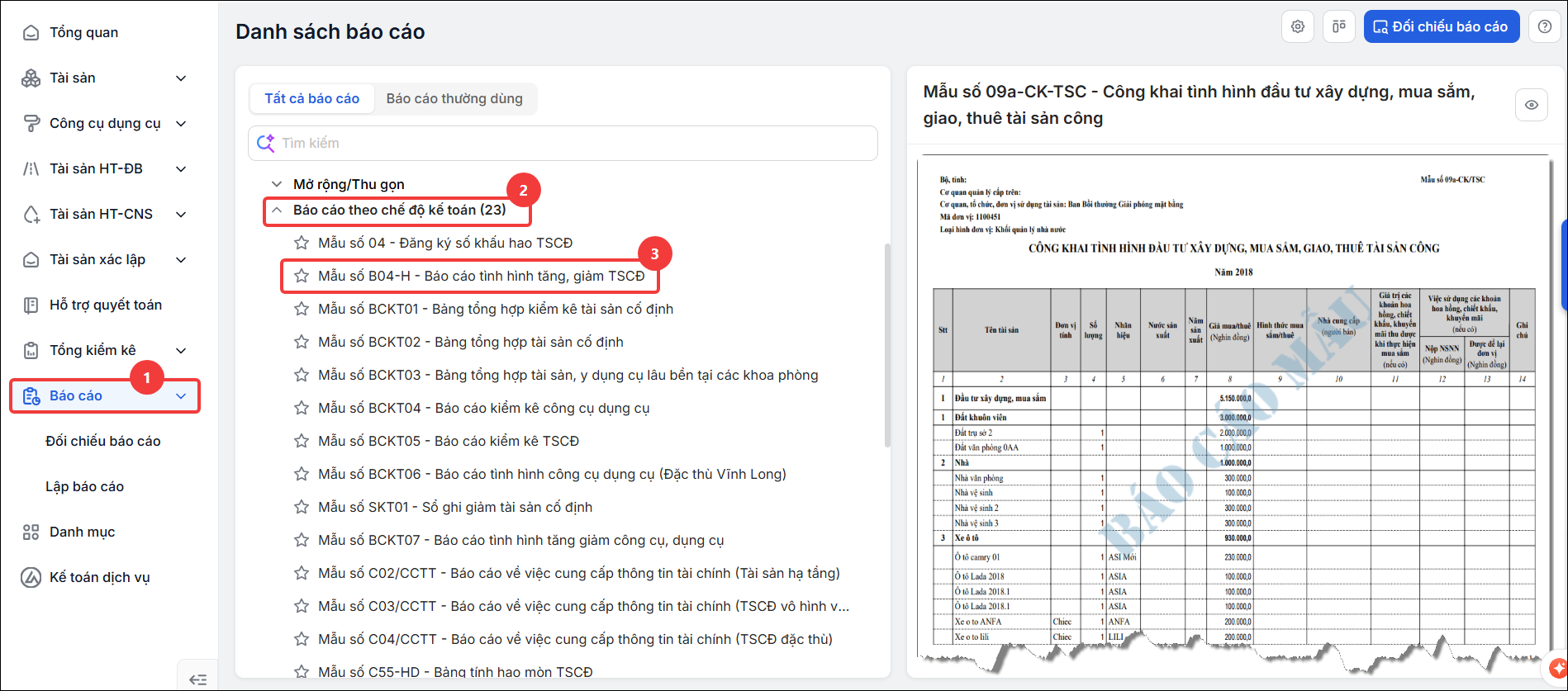Star Mẫu số BCKT02 as favorite
The height and width of the screenshot is (691, 1568).
[x=302, y=342]
